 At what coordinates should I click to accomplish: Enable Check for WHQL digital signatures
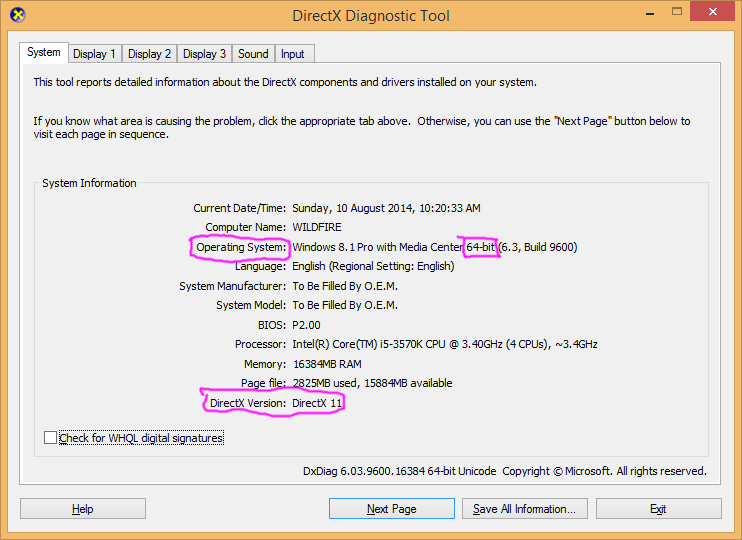point(51,438)
